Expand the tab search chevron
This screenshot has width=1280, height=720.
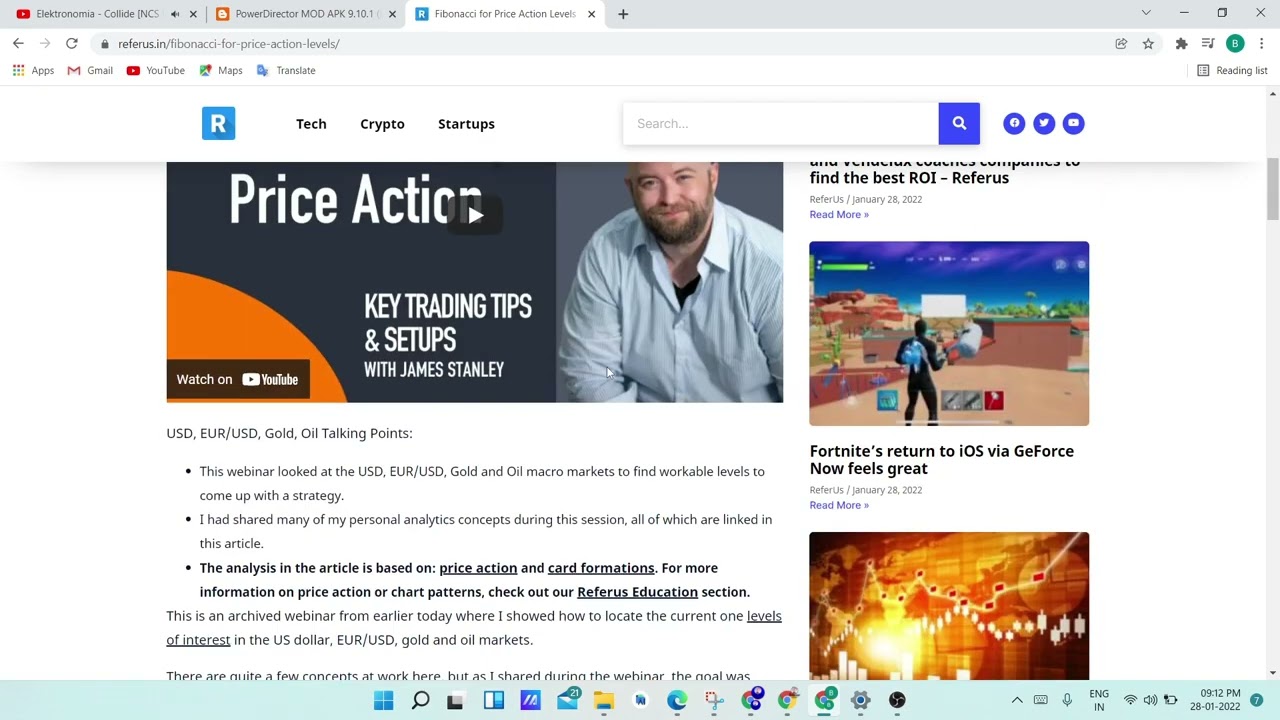point(1146,13)
